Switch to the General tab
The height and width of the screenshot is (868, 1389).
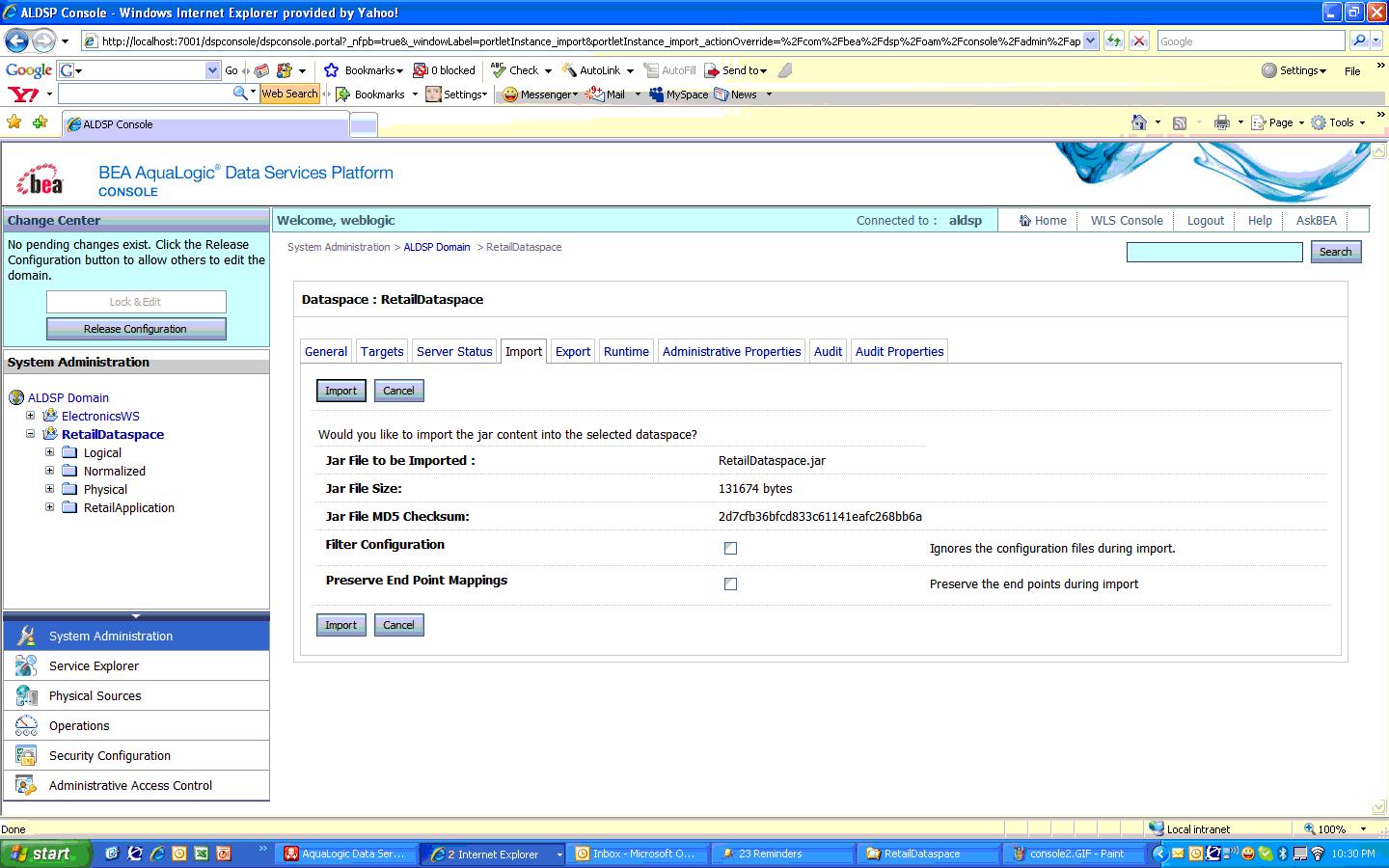[326, 351]
